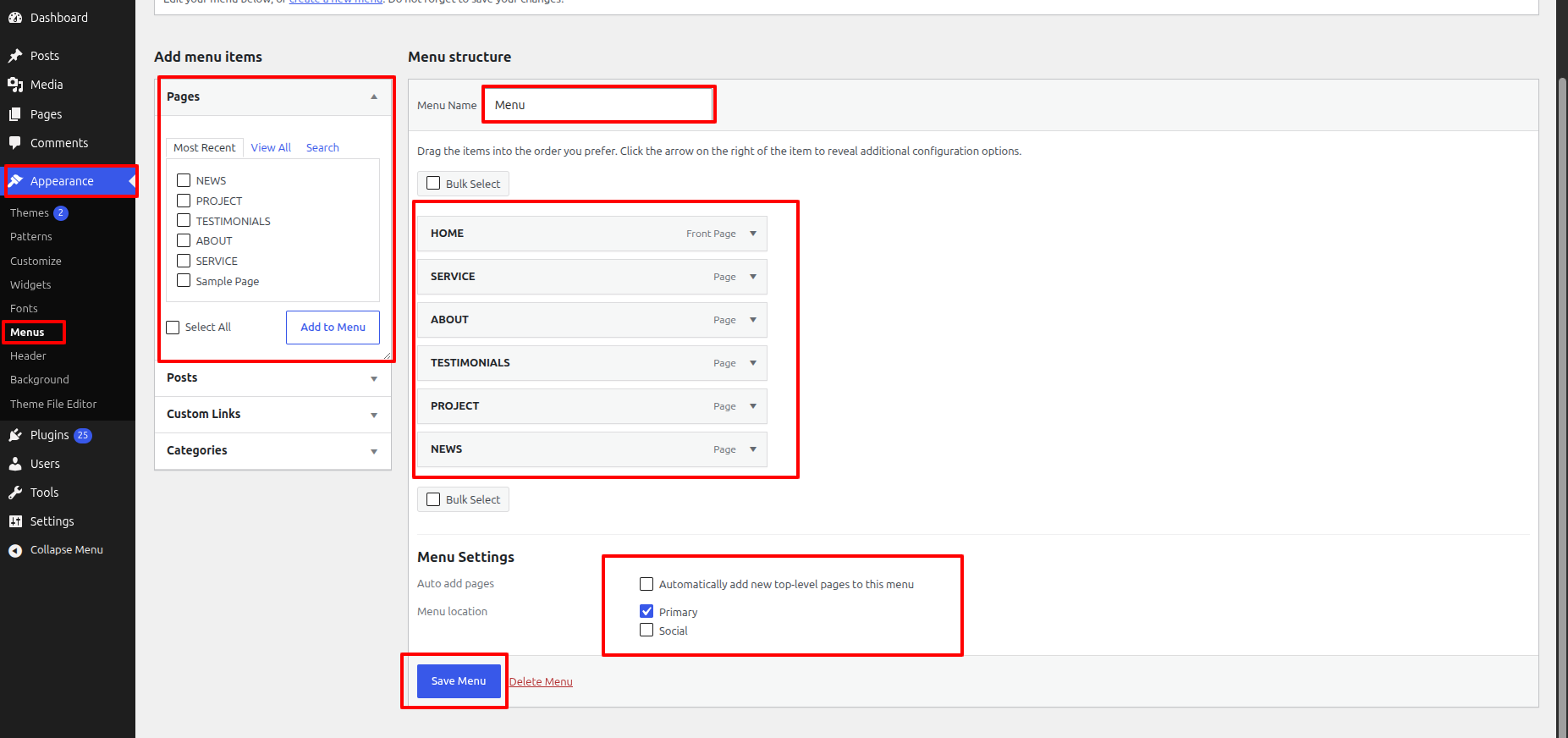Expand the ABOUT menu item options
The width and height of the screenshot is (1568, 738).
point(753,320)
